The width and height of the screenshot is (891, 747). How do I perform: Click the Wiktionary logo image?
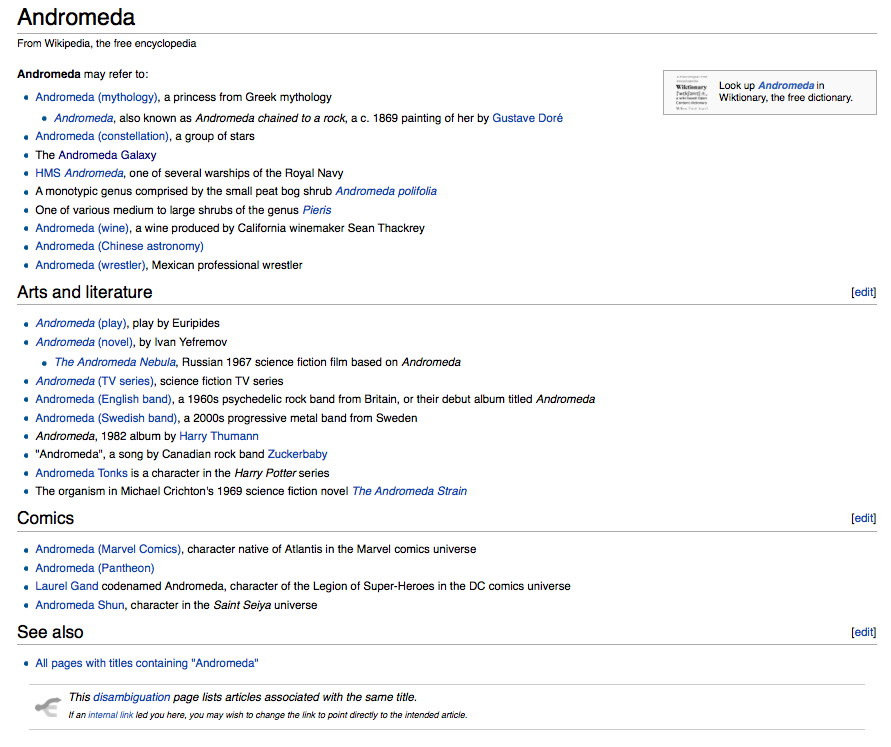tap(691, 92)
